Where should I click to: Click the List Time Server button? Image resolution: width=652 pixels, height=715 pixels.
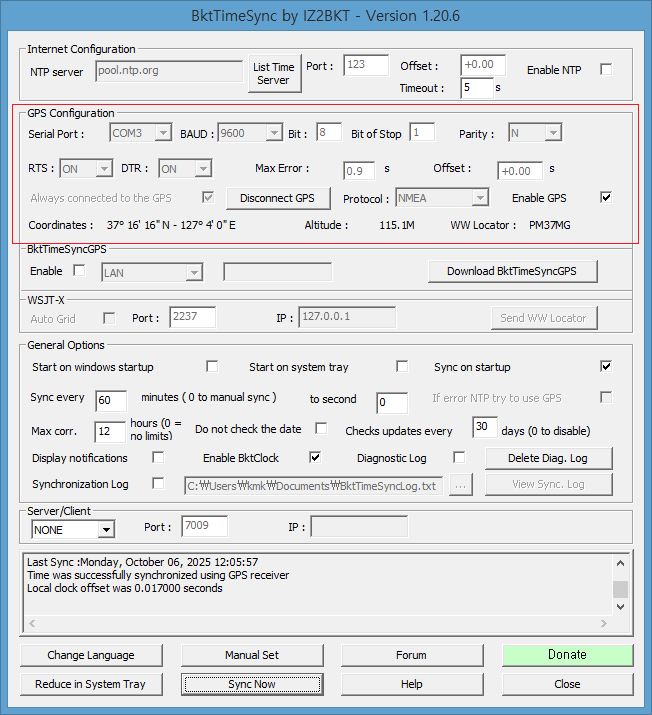pyautogui.click(x=273, y=74)
